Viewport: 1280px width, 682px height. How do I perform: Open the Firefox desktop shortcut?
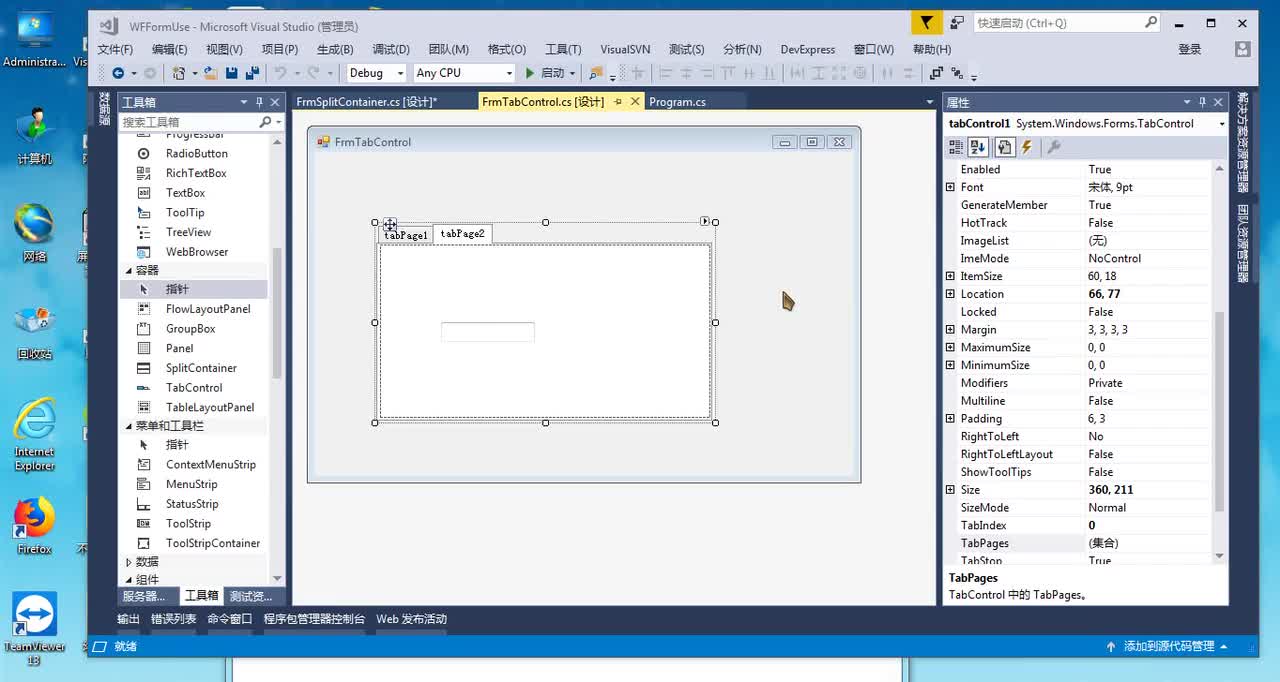pyautogui.click(x=34, y=526)
